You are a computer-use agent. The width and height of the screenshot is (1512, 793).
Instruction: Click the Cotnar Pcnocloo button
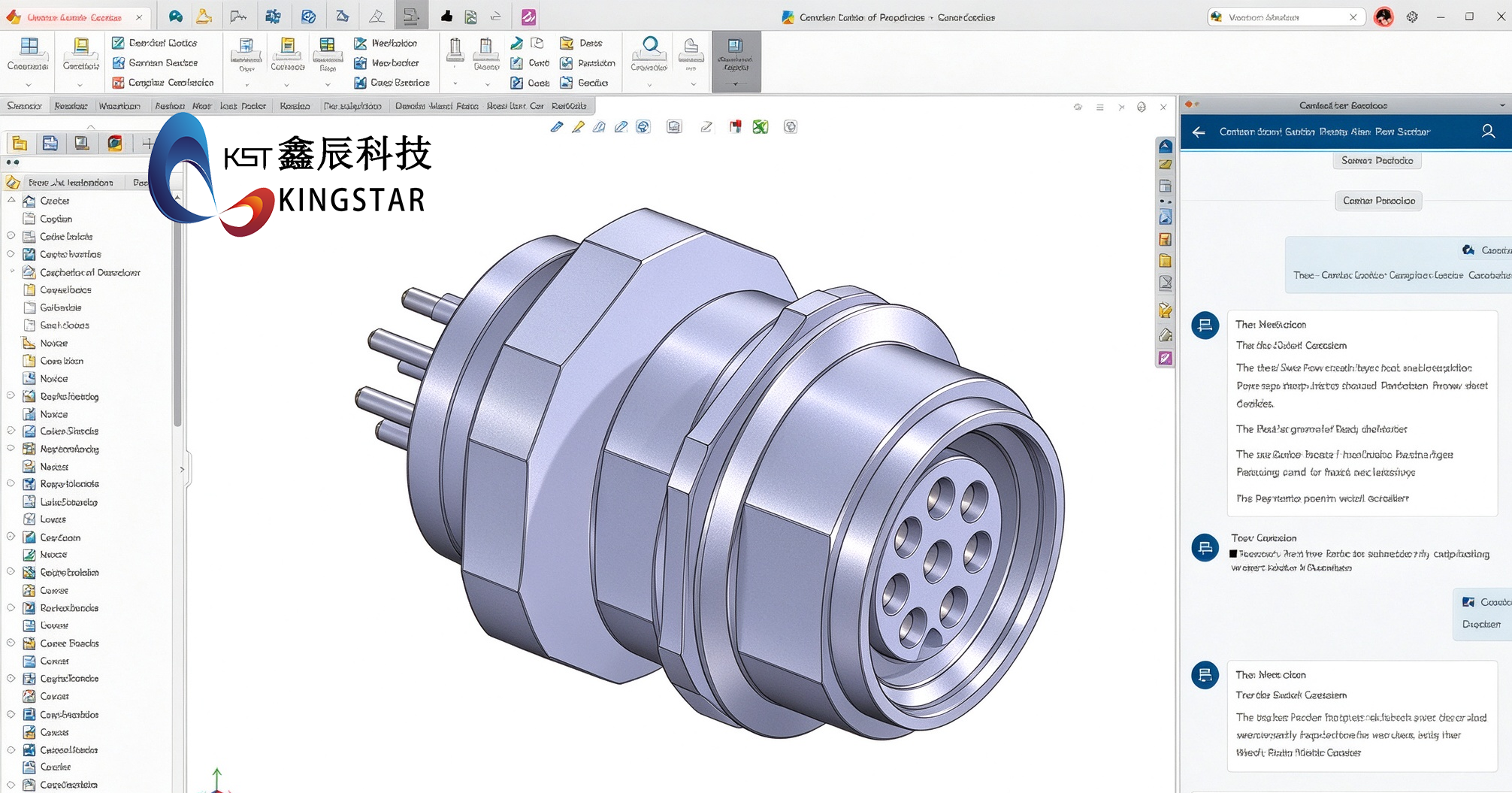1379,201
